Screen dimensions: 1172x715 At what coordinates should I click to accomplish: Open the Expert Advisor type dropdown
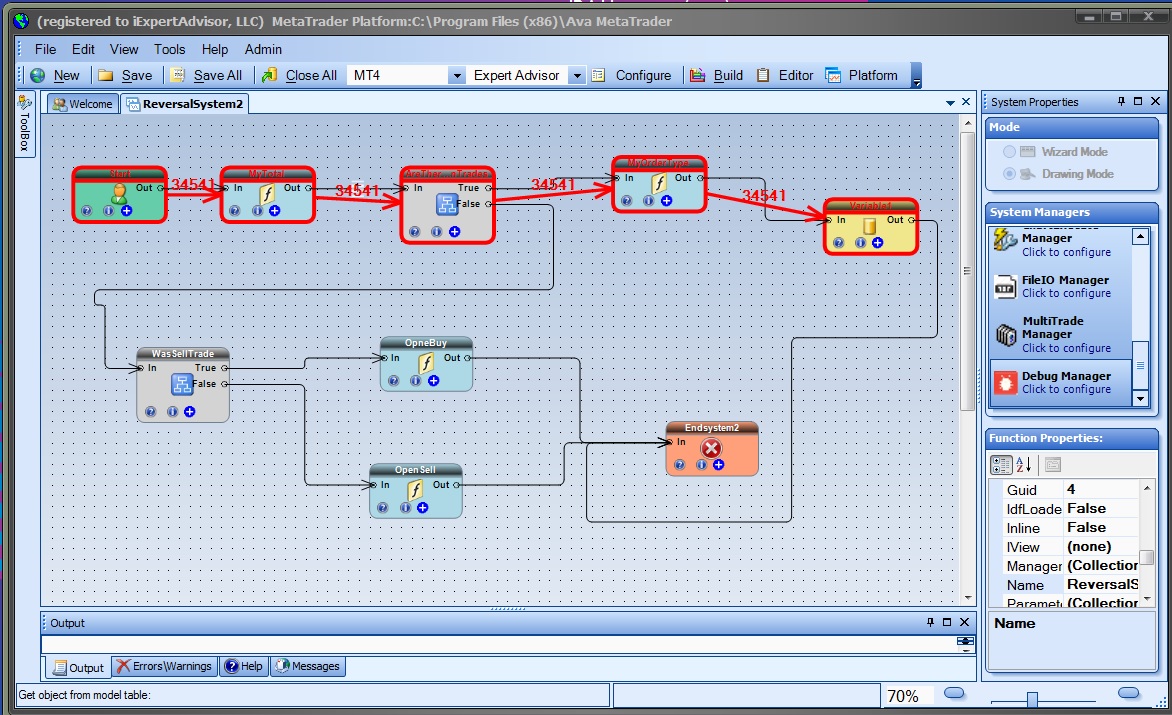tap(576, 75)
